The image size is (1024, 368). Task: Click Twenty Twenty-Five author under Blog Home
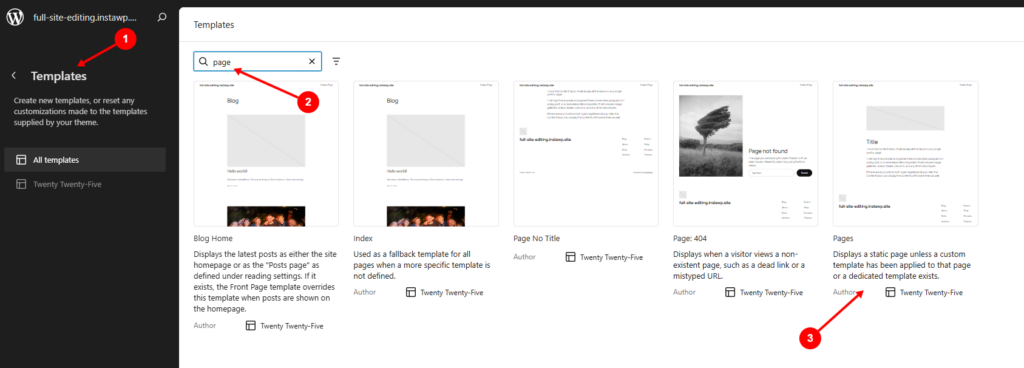tap(291, 326)
